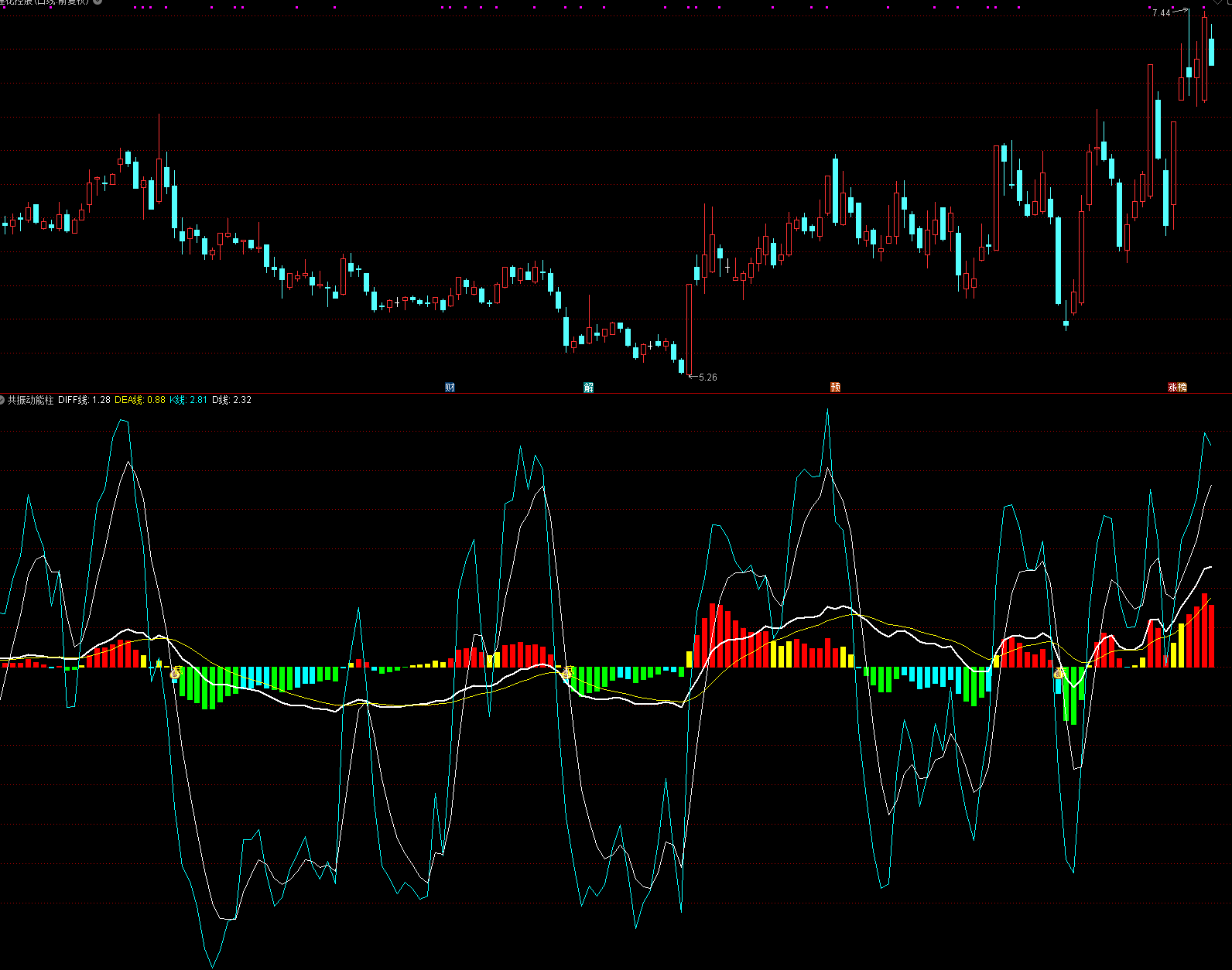
Task: Select the D线: 2.32 value
Action: pos(231,400)
